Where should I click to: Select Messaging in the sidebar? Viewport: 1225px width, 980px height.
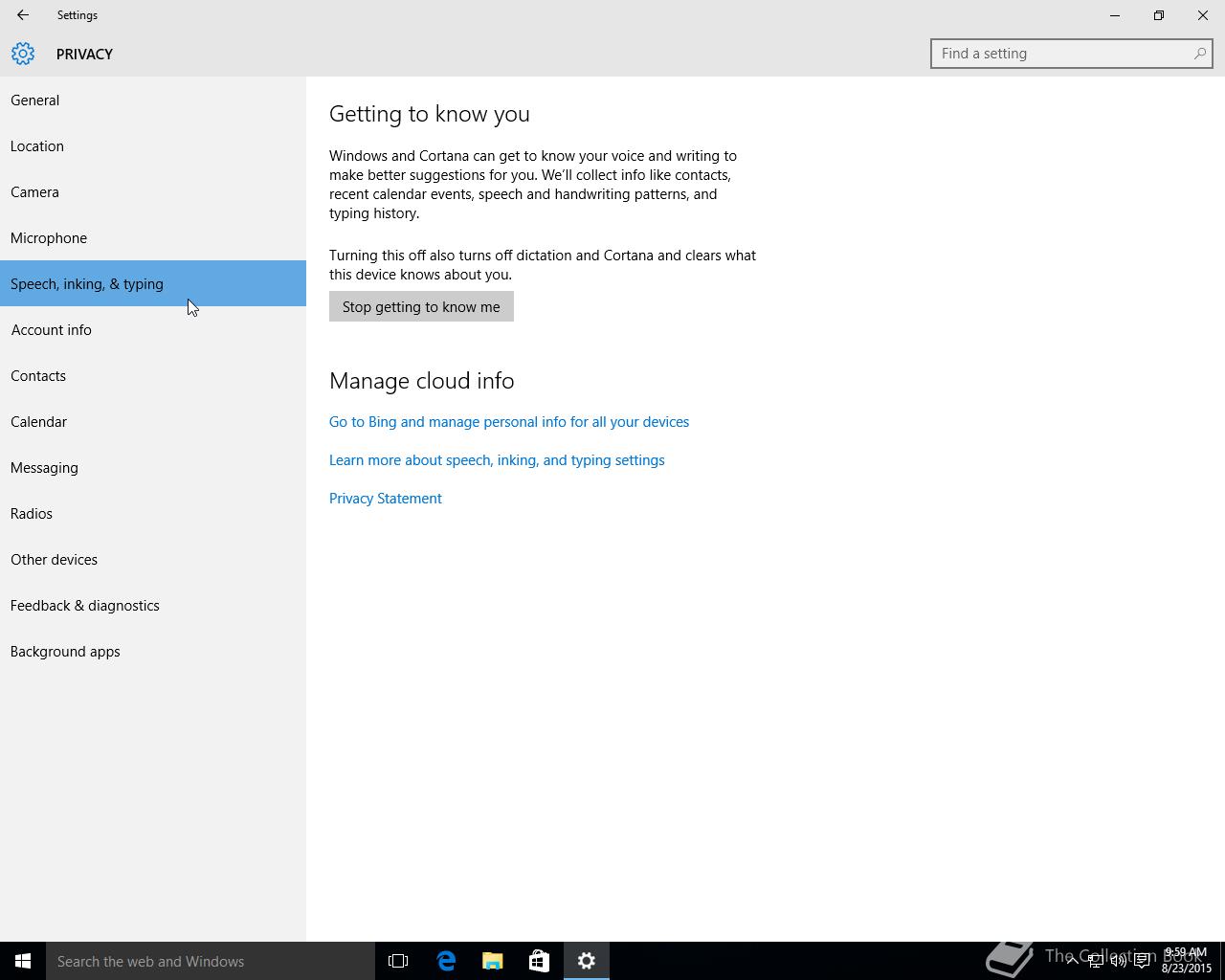153,467
